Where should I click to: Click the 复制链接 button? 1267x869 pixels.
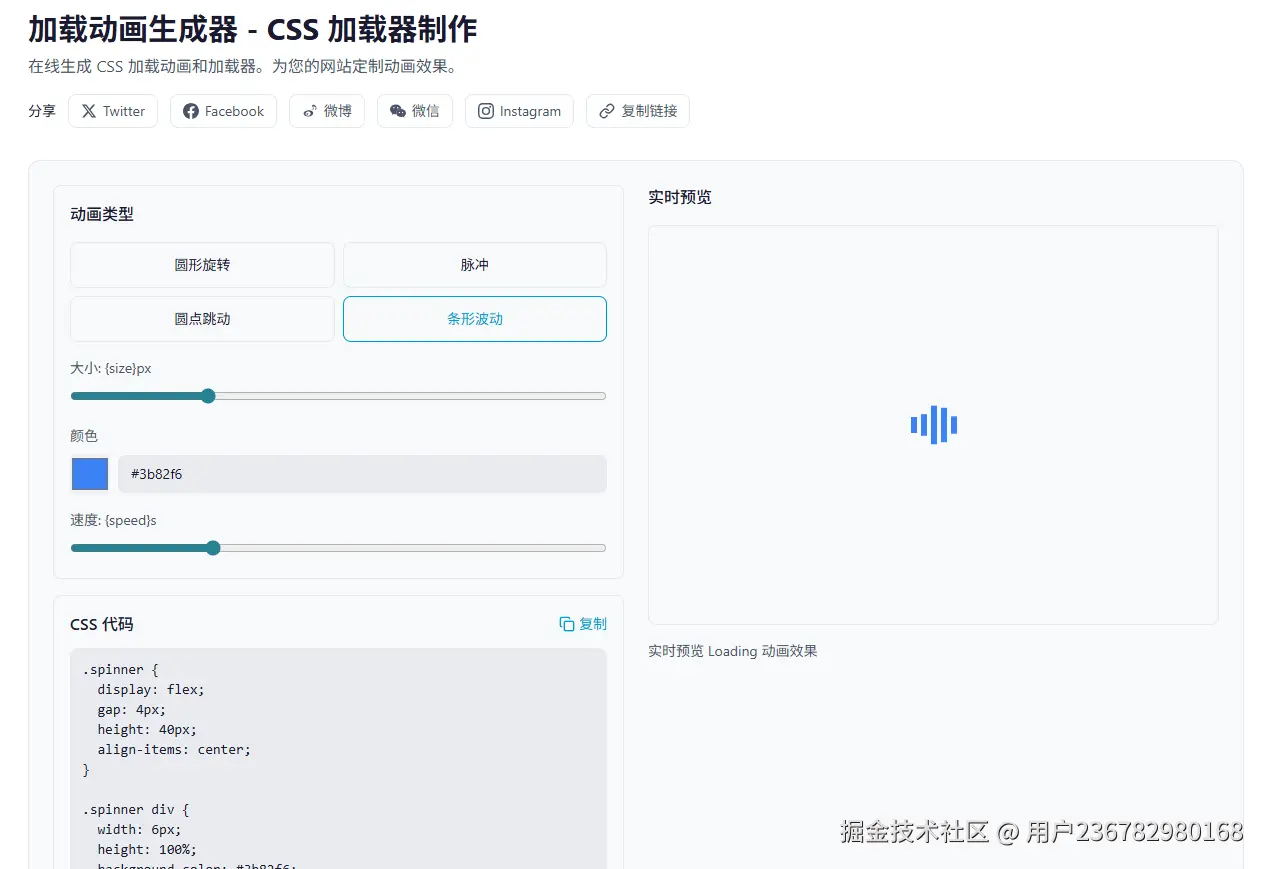point(638,111)
